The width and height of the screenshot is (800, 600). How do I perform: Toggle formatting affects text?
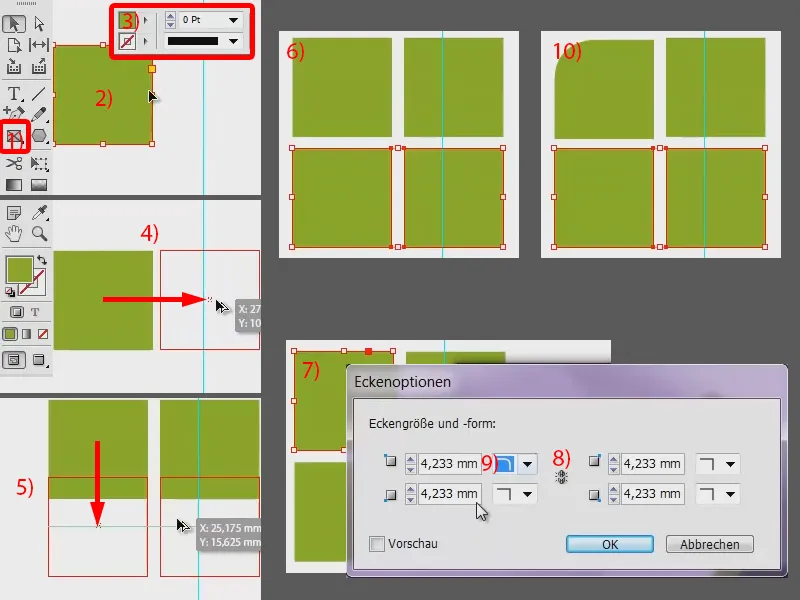(35, 312)
